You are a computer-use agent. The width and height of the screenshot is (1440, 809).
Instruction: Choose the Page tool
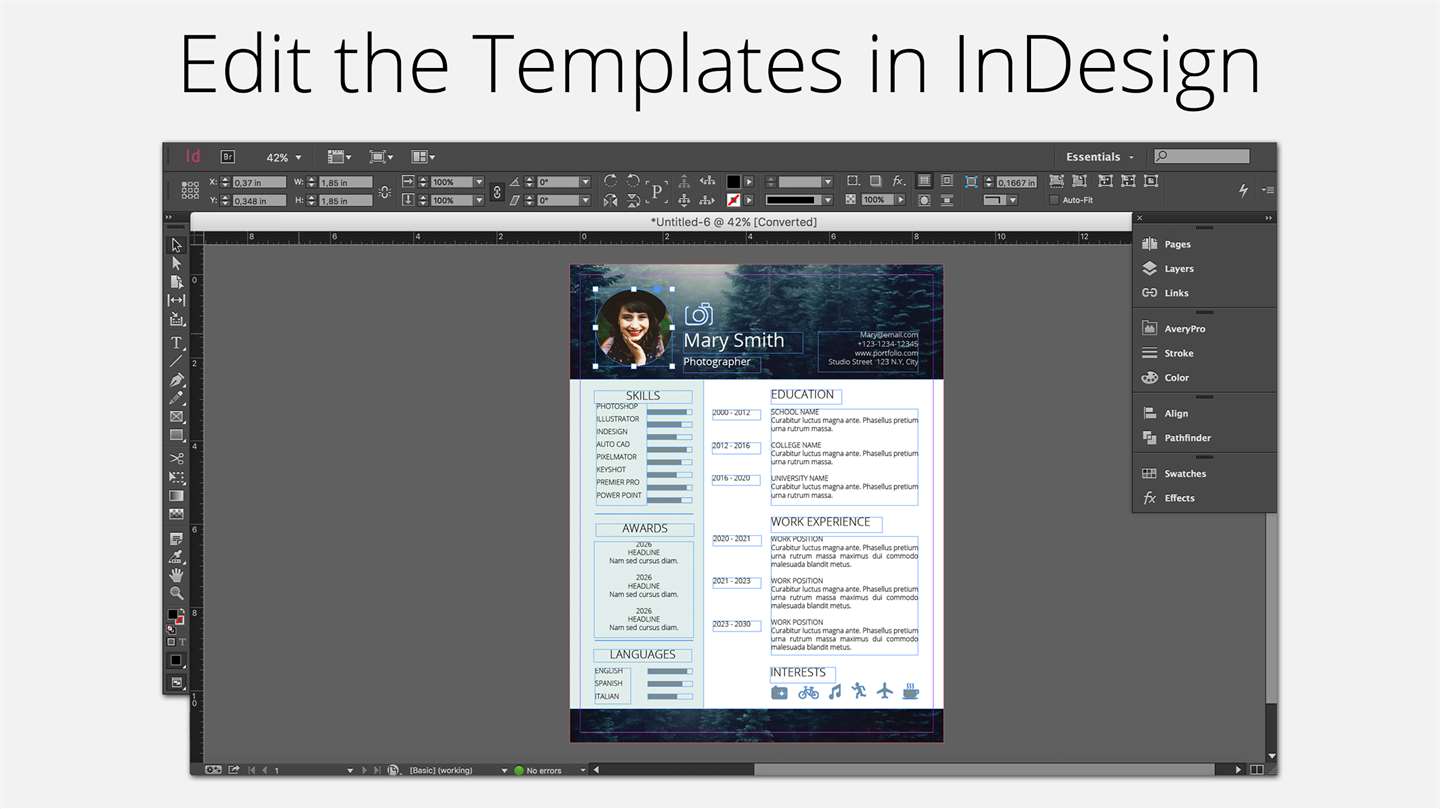[x=176, y=282]
